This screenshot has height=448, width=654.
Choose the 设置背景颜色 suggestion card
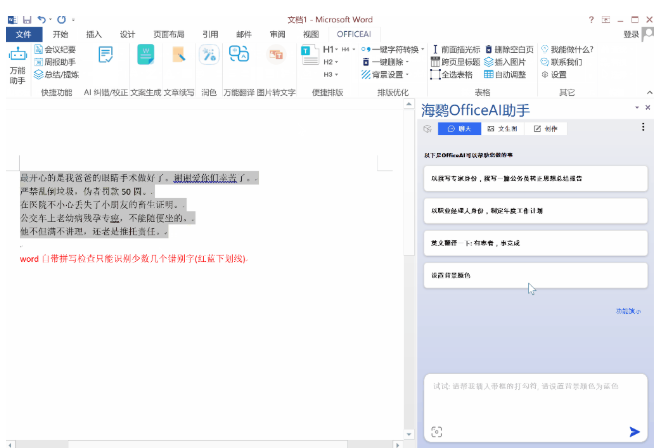click(x=536, y=275)
